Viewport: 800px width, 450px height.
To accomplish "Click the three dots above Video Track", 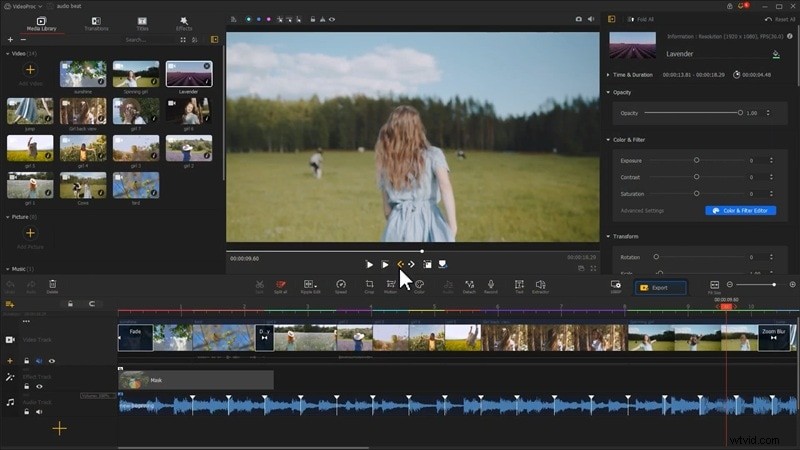I will click(26, 321).
